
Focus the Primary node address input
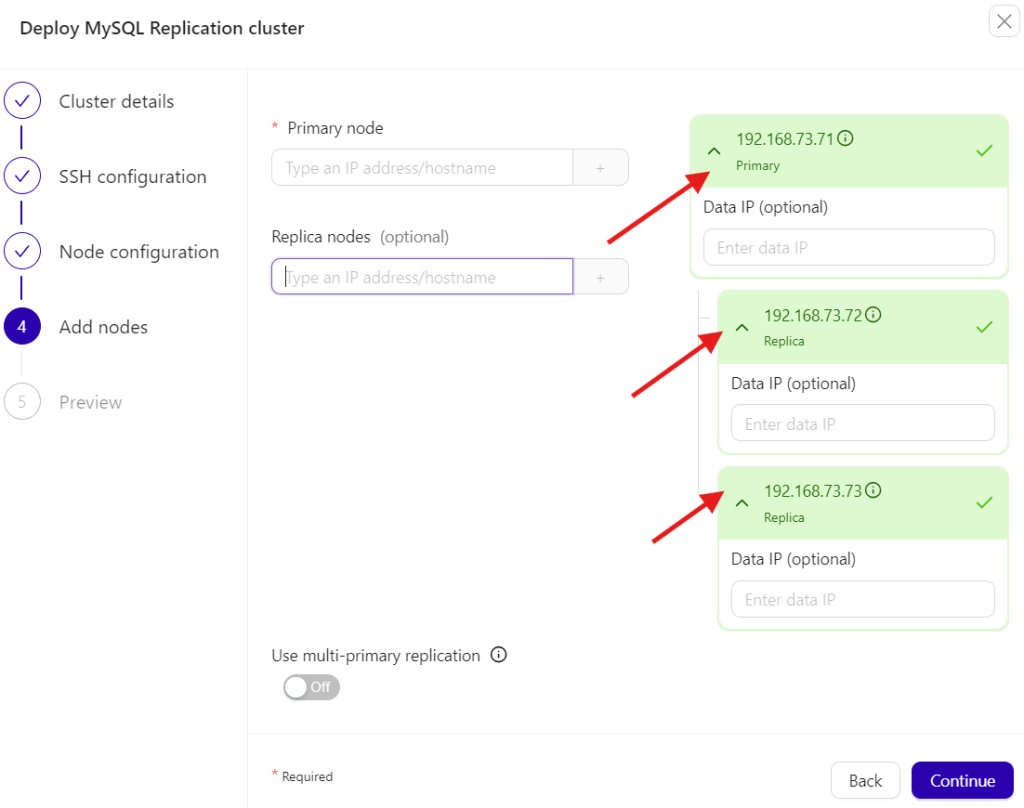(x=421, y=168)
